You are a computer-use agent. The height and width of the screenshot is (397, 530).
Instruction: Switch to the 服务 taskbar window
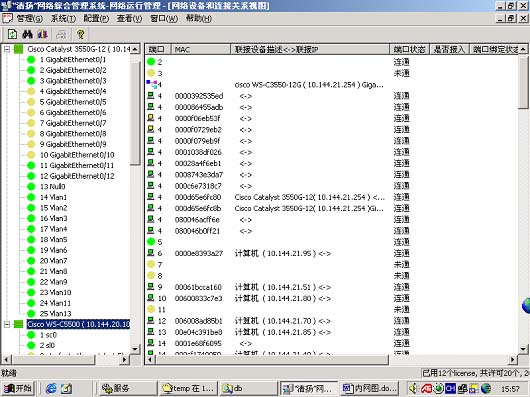click(127, 388)
